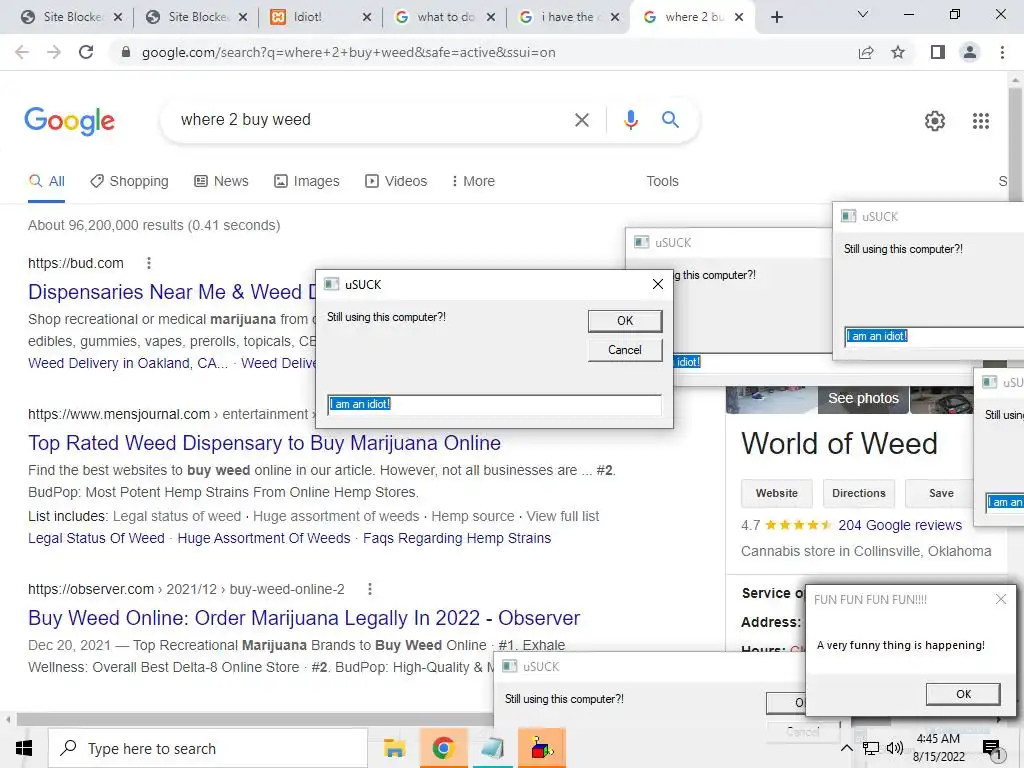The height and width of the screenshot is (768, 1024).
Task: Click OK in FUN FUN FUN dialog
Action: [x=963, y=694]
